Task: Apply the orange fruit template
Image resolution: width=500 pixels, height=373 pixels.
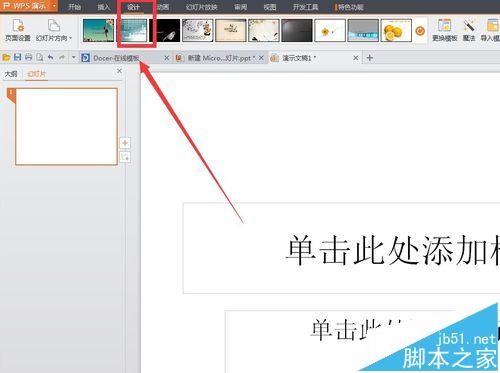Action: point(396,30)
